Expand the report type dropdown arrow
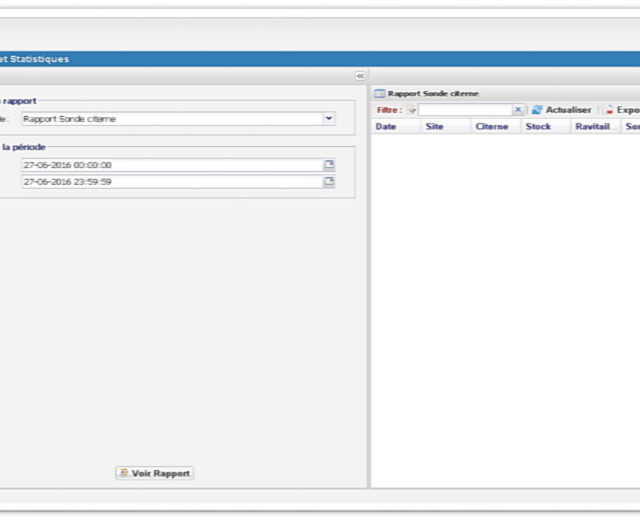 [x=329, y=119]
